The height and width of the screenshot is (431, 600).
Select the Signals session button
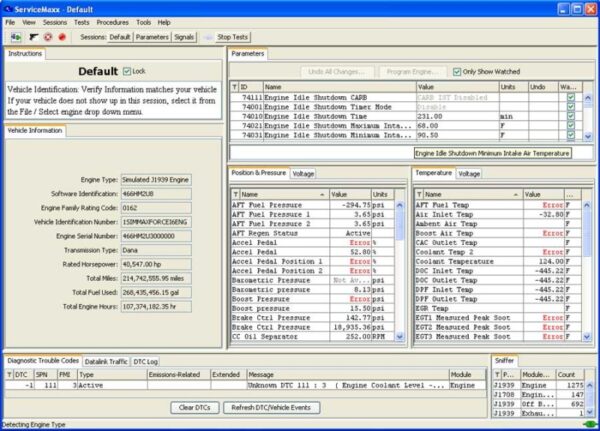click(x=184, y=37)
